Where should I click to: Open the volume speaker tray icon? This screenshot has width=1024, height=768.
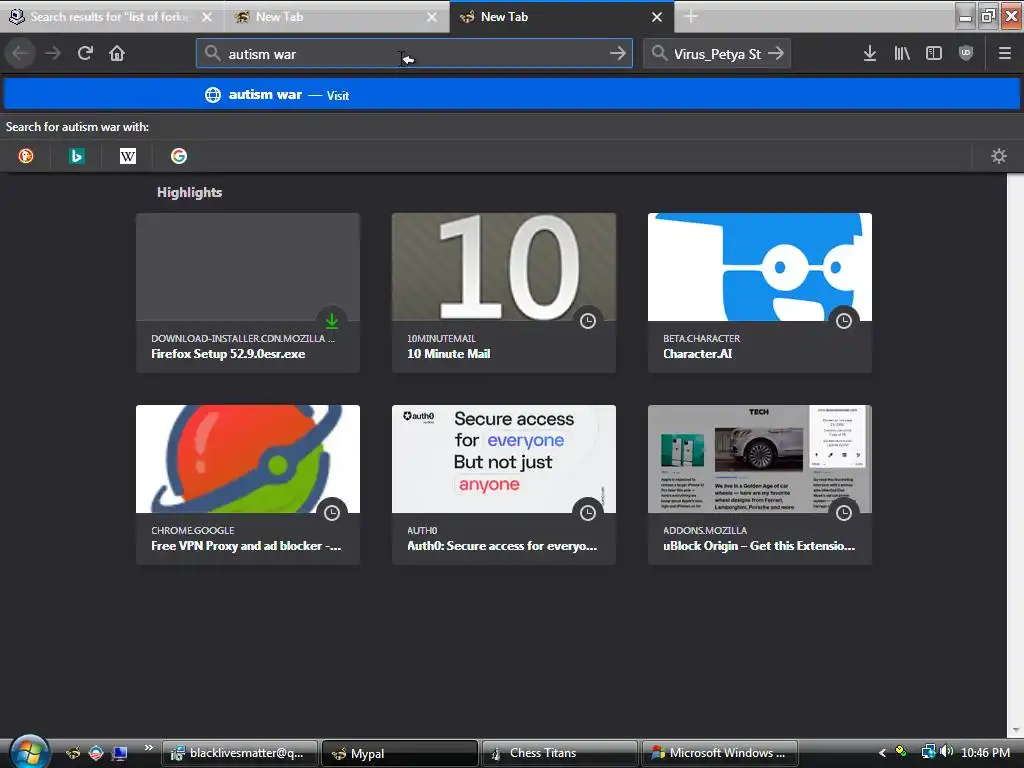948,752
